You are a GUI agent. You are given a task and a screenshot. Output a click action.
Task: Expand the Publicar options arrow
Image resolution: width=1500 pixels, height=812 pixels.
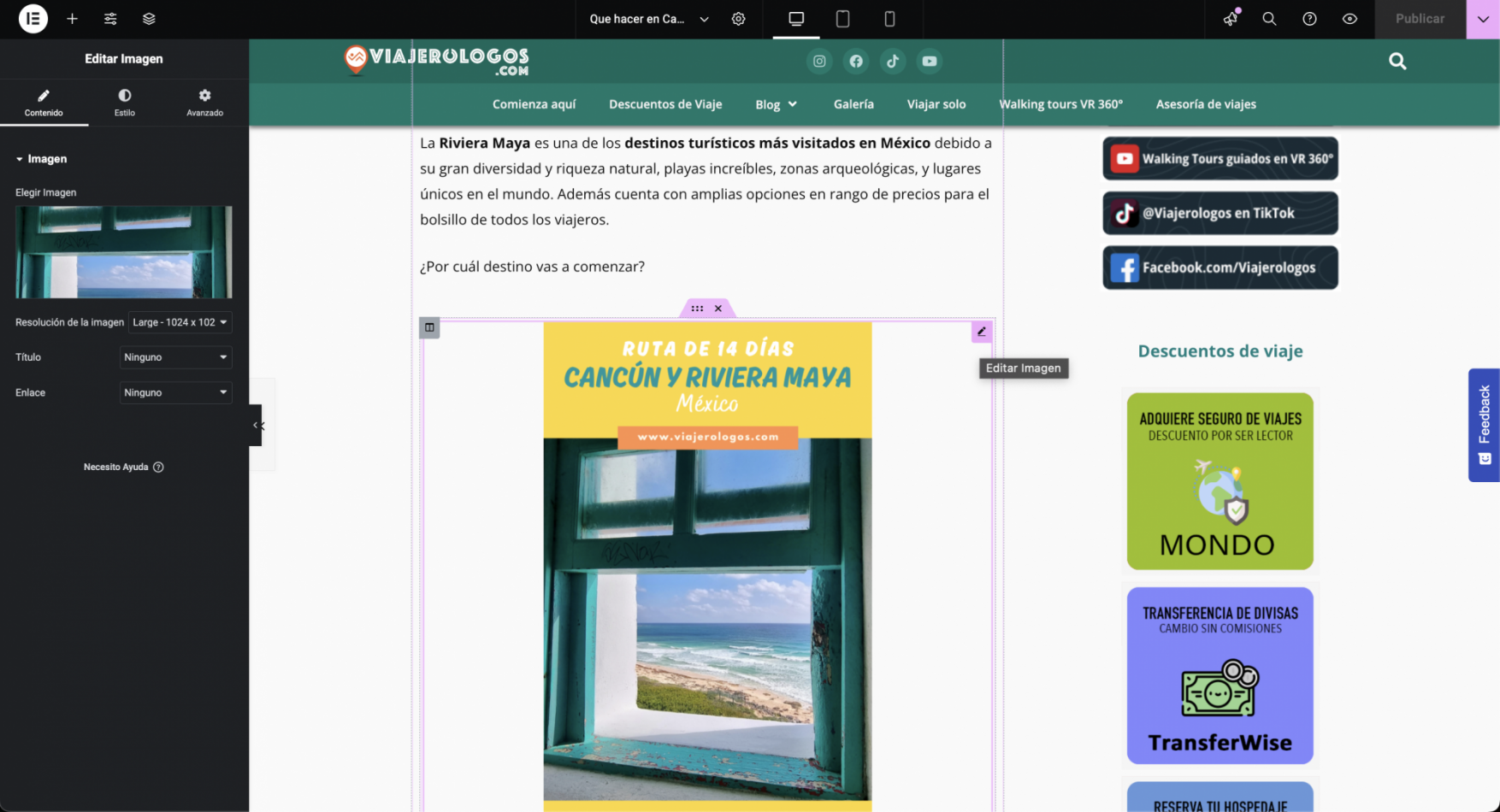1483,19
